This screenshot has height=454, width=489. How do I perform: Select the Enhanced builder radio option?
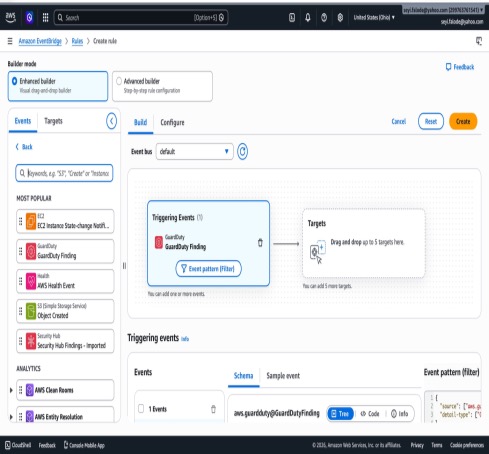(14, 81)
